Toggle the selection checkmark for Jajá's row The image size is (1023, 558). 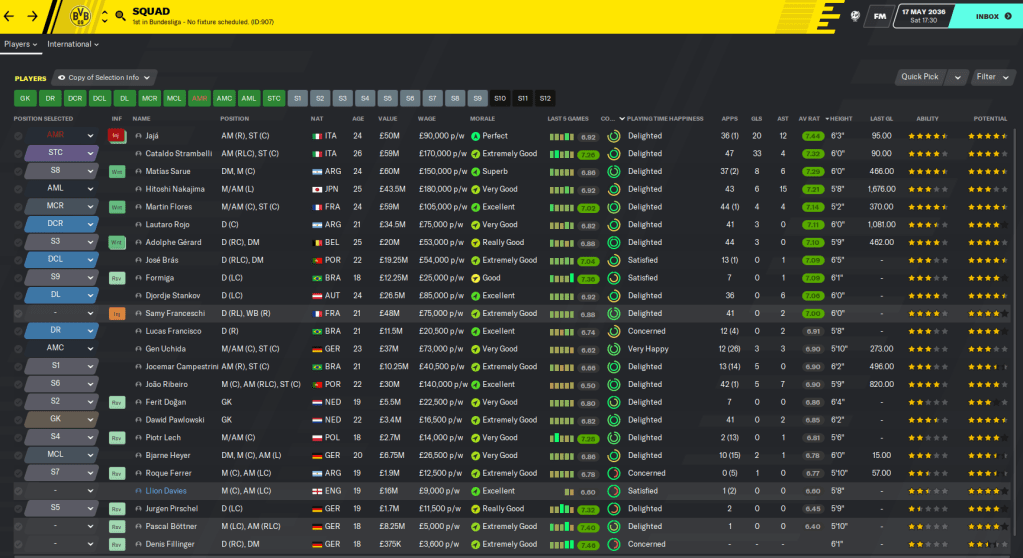[x=18, y=136]
